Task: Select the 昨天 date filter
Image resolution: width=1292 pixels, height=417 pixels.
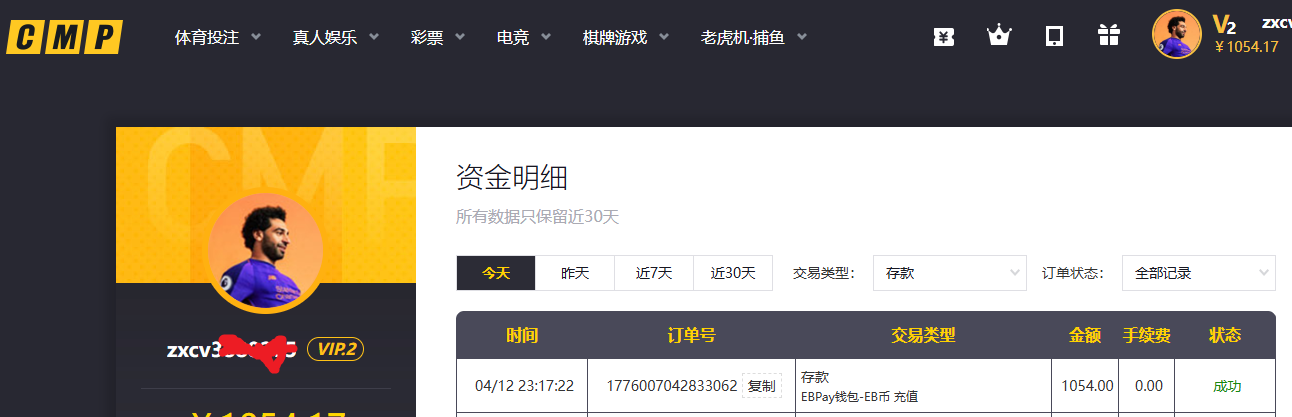Action: pos(575,273)
